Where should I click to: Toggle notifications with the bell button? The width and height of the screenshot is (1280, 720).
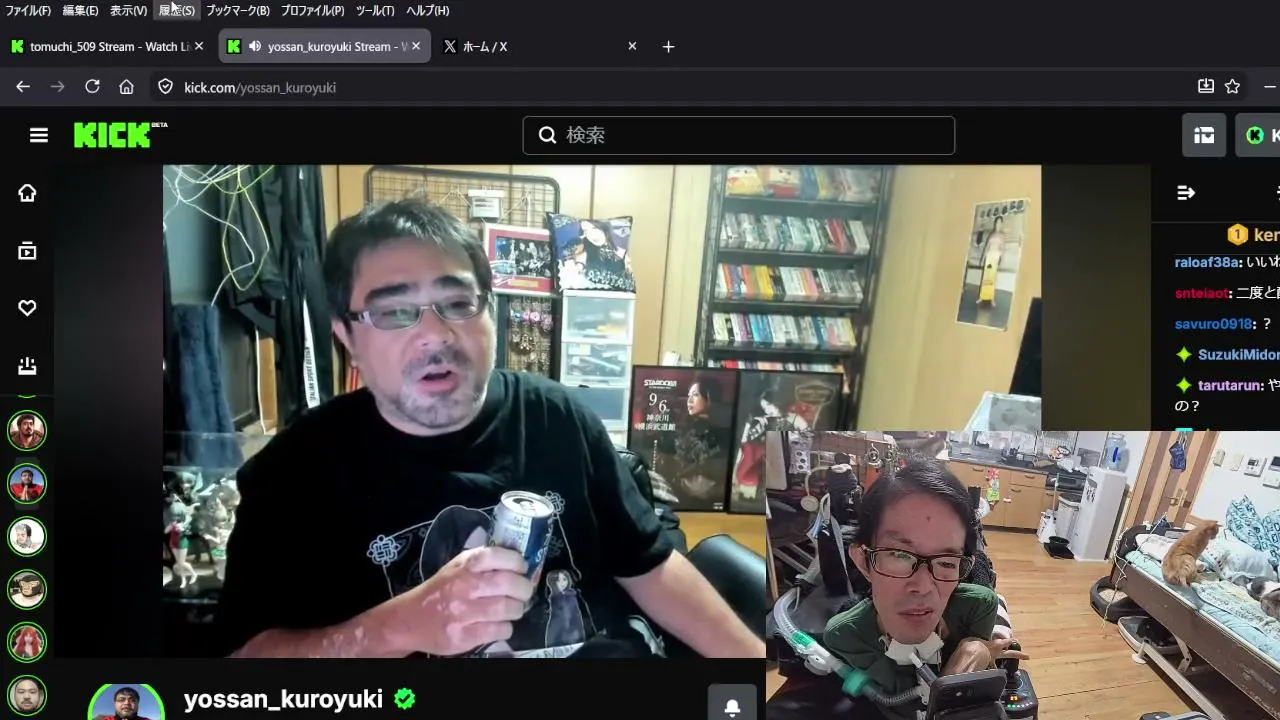732,707
